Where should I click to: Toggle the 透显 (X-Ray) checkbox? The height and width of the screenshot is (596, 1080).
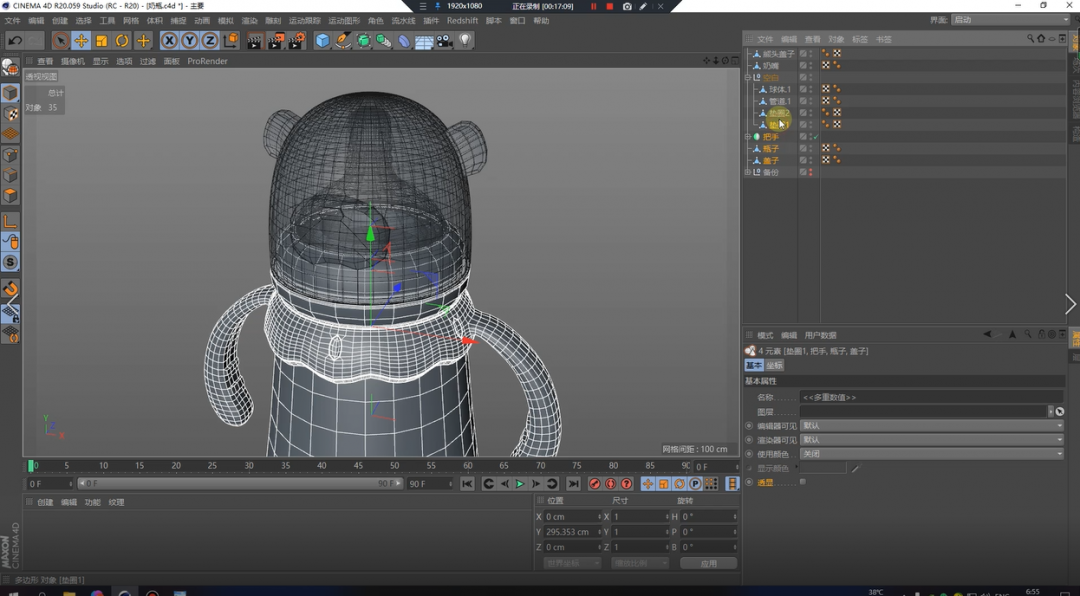pos(803,482)
